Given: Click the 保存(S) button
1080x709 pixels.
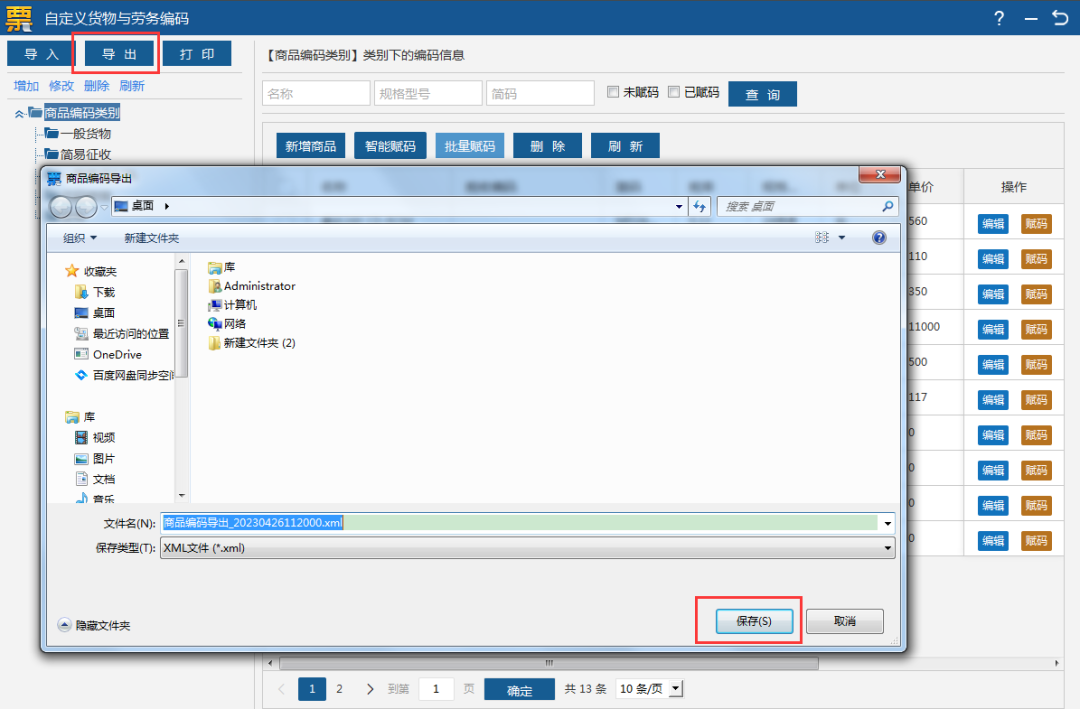Looking at the screenshot, I should pos(754,621).
